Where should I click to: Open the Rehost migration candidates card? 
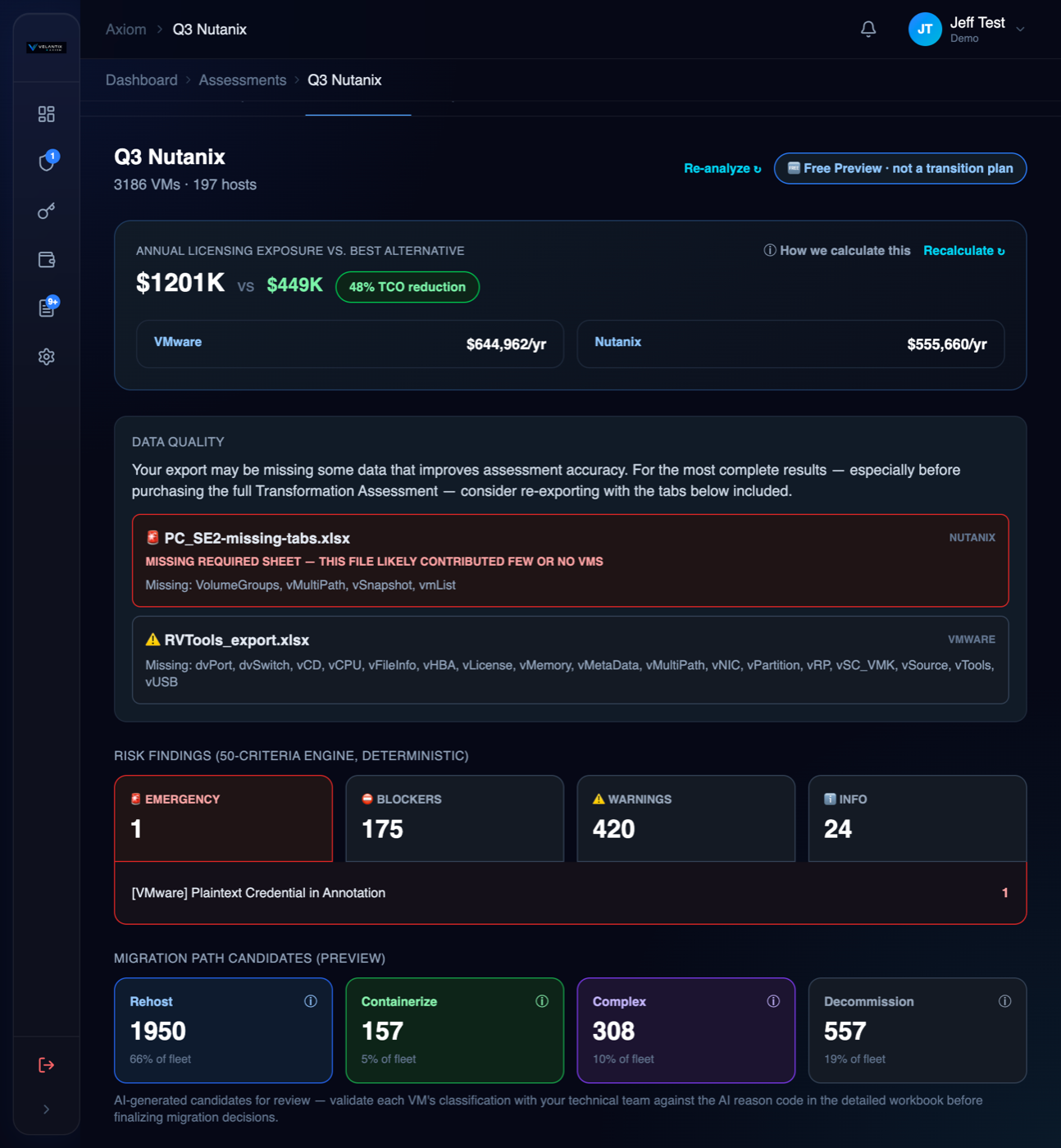click(223, 1030)
